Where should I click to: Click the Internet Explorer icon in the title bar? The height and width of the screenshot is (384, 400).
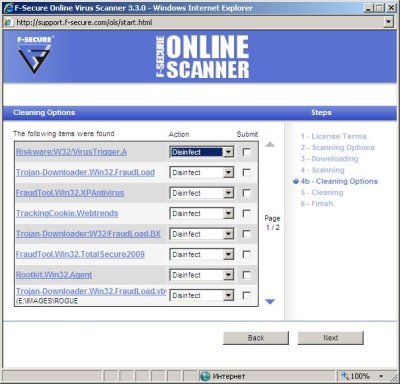coord(8,8)
